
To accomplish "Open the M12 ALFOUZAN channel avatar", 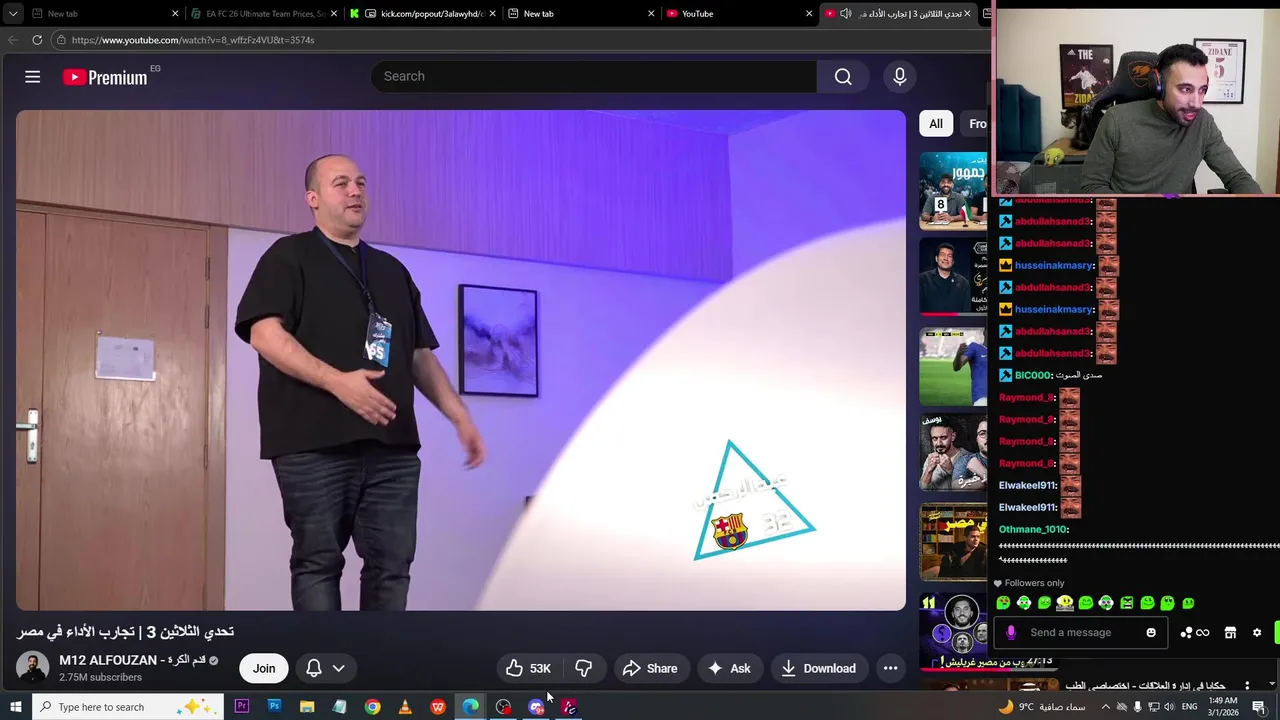I will (x=32, y=668).
